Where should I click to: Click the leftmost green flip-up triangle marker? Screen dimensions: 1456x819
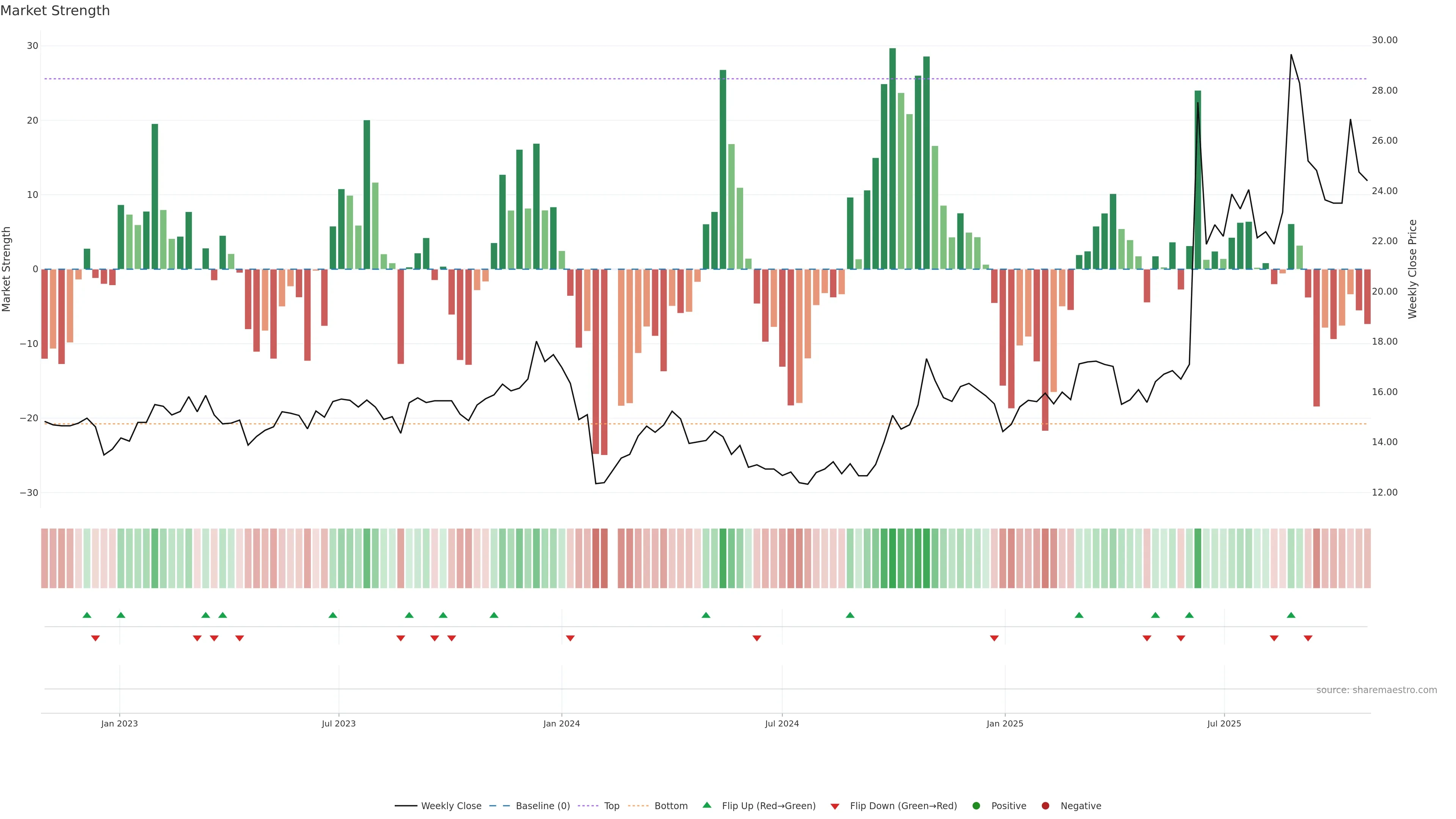(x=86, y=615)
